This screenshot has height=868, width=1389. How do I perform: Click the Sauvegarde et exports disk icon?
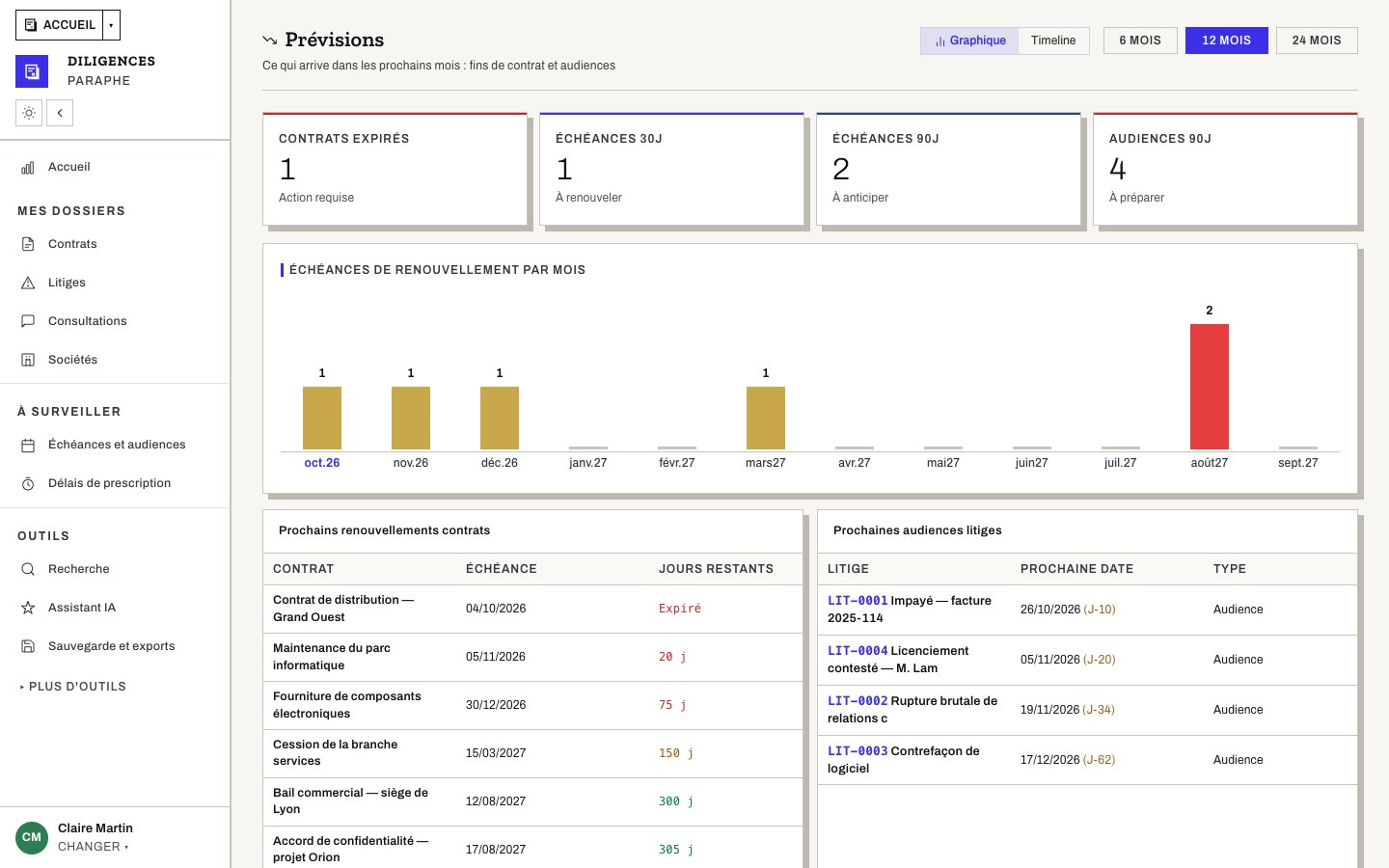tap(28, 646)
